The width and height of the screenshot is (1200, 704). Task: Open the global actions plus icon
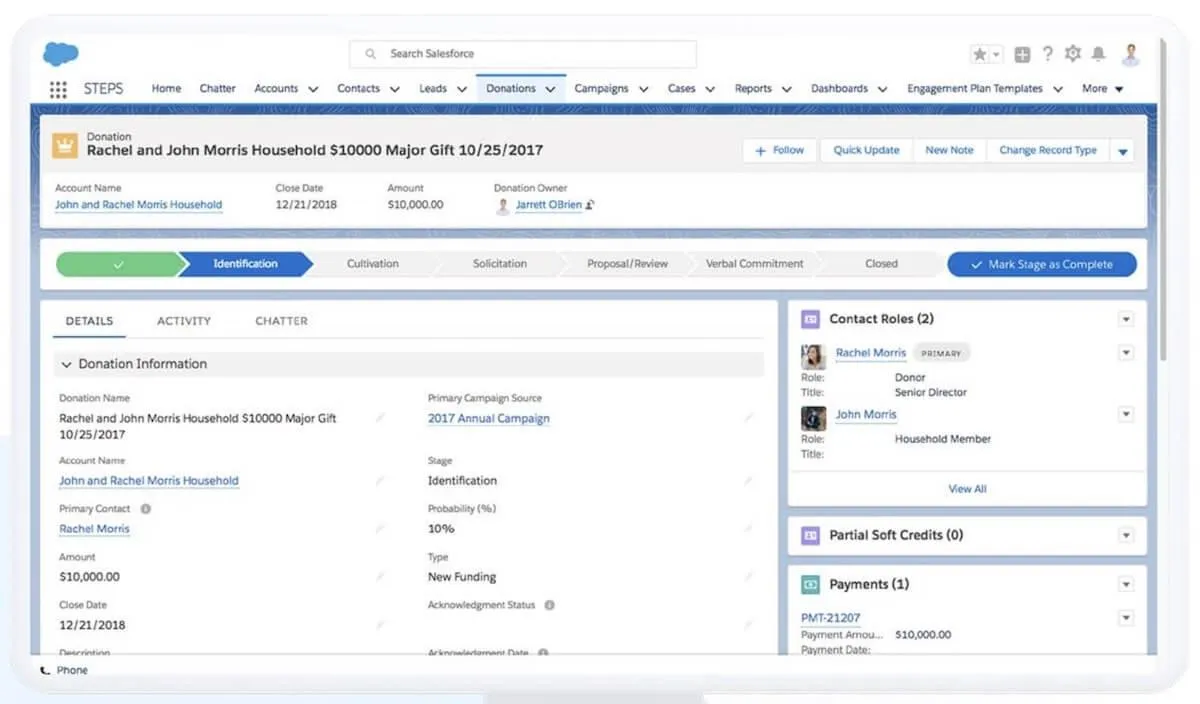click(1022, 54)
